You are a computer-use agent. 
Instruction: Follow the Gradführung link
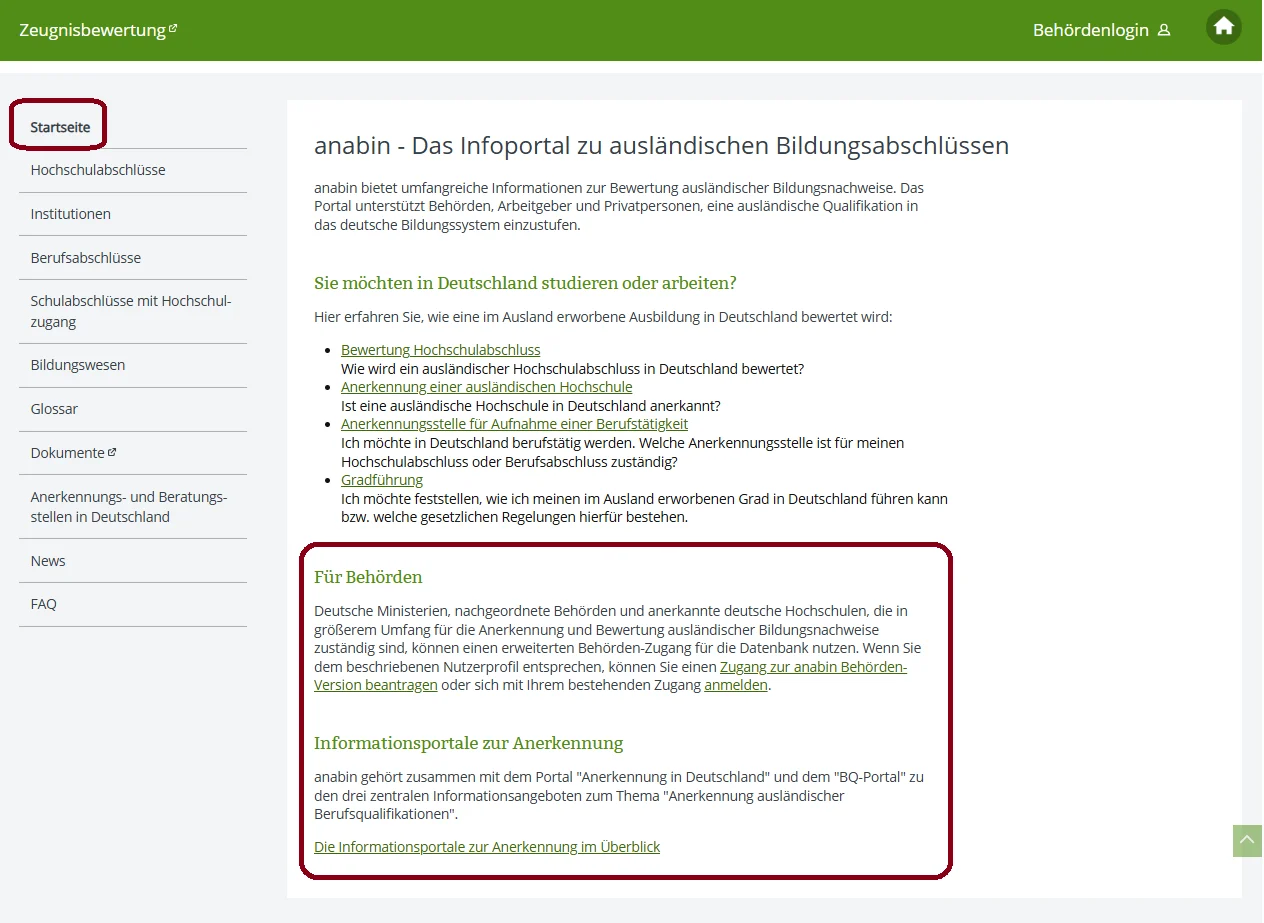tap(382, 480)
